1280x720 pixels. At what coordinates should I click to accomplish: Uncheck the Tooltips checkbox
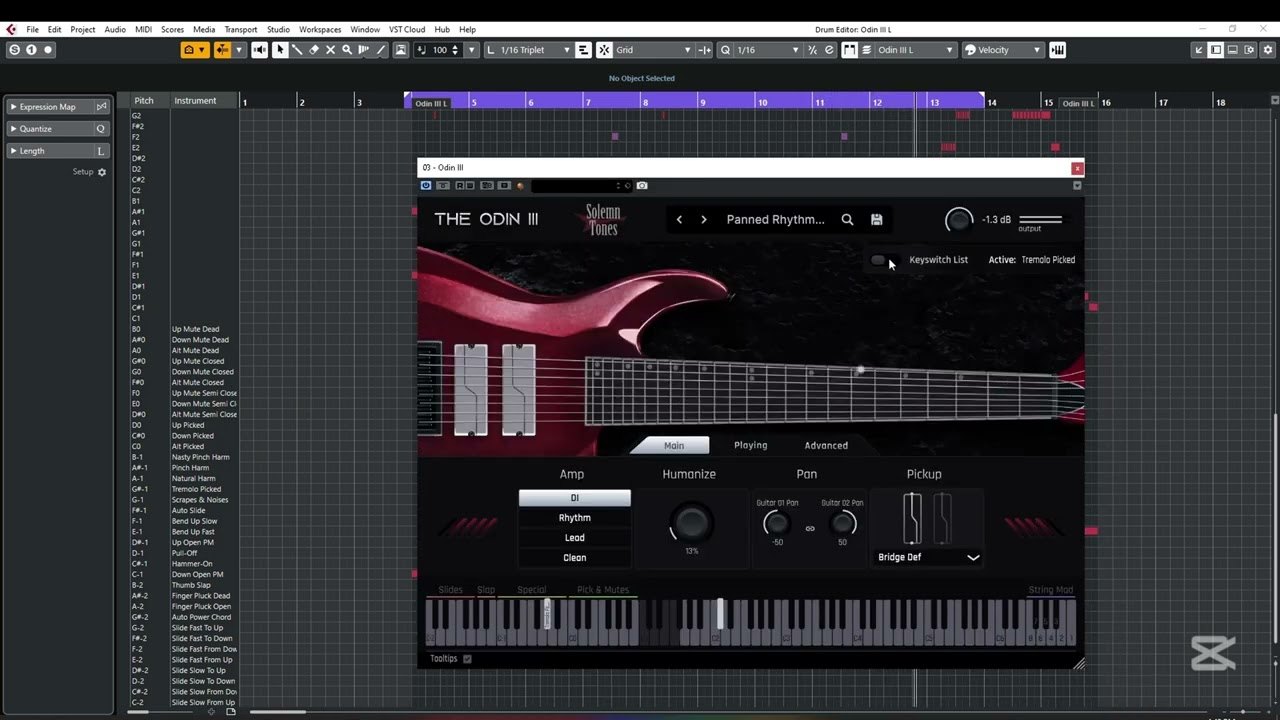tap(467, 659)
